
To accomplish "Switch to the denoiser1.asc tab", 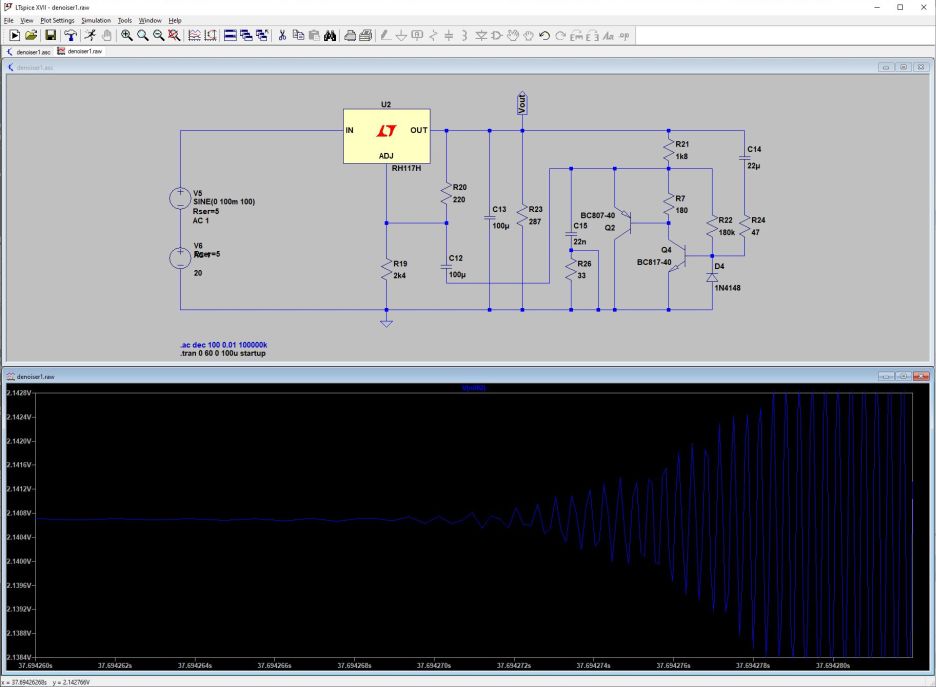I will [28, 52].
